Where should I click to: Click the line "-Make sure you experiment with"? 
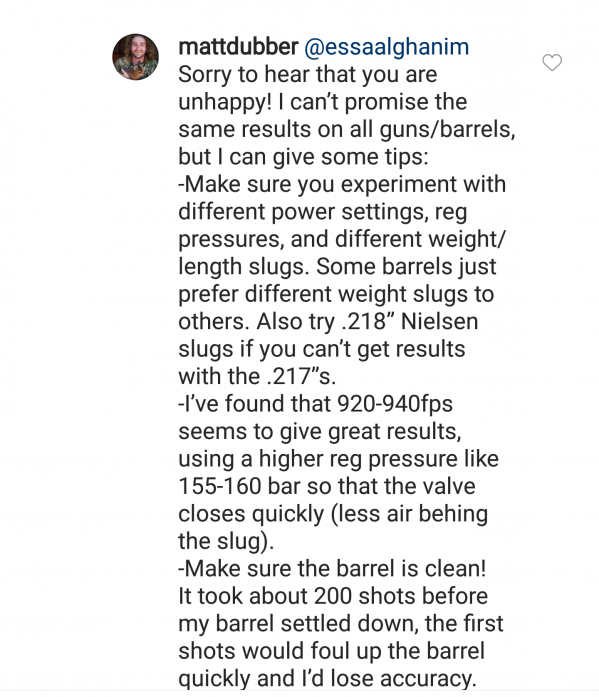click(x=342, y=184)
